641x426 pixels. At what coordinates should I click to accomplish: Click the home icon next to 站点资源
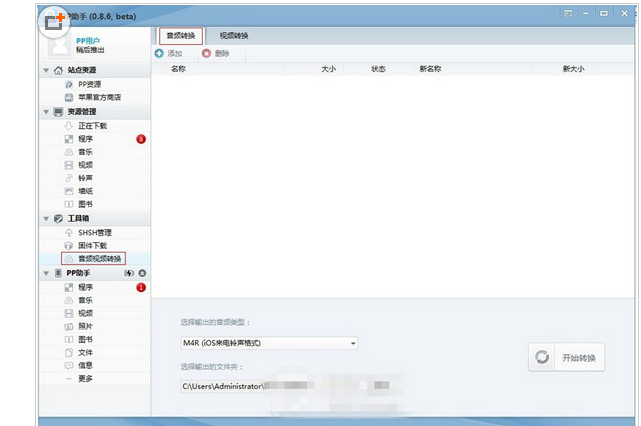(x=58, y=70)
